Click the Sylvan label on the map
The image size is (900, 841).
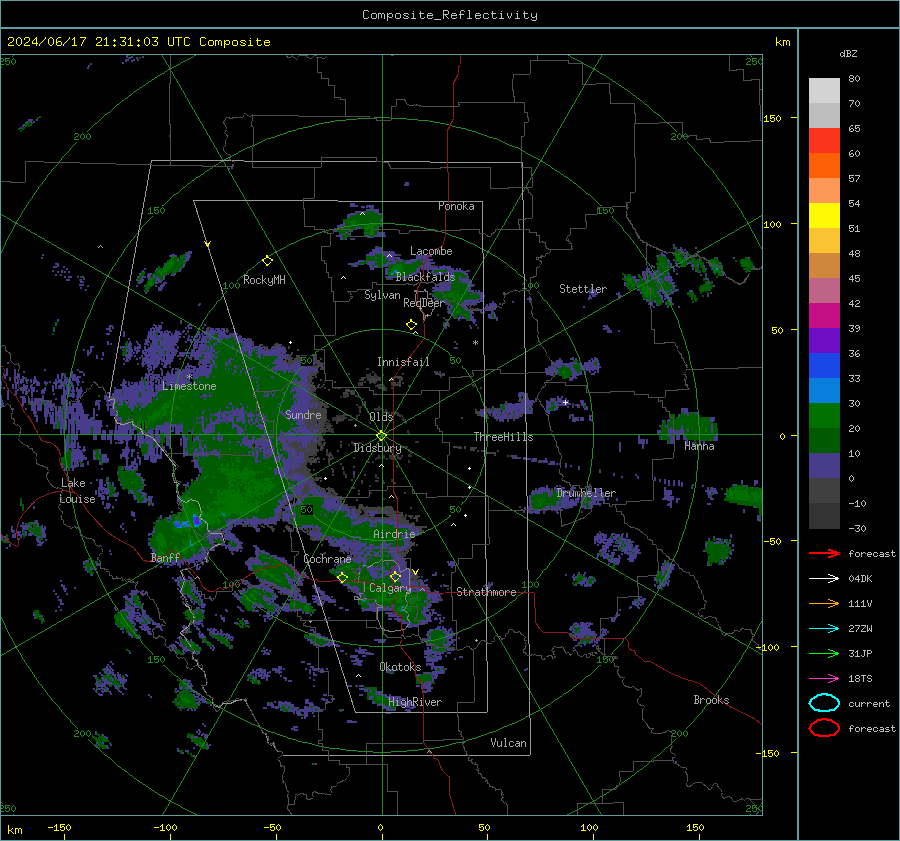[382, 295]
